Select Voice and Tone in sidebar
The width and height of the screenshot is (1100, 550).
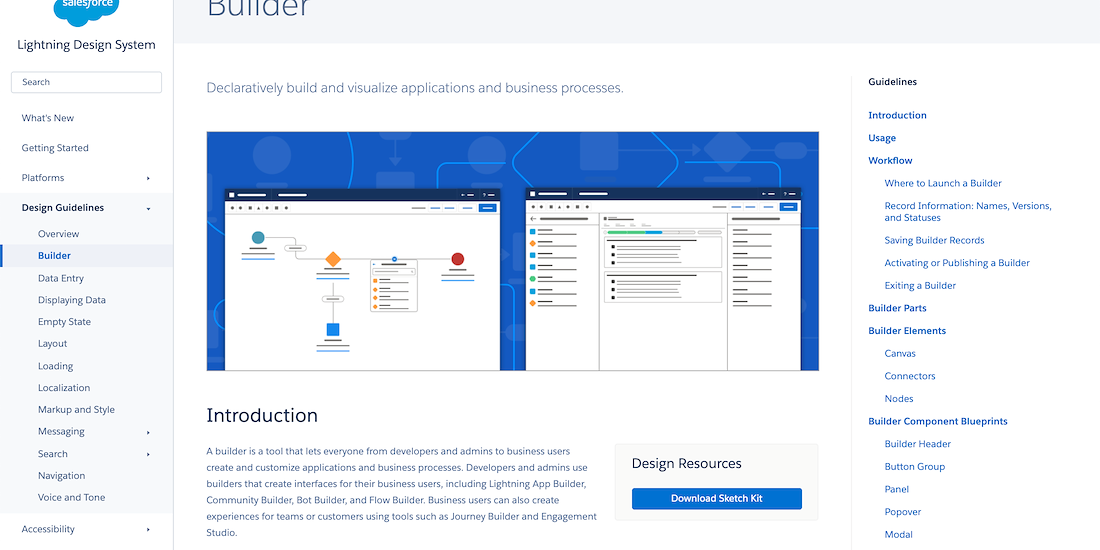pyautogui.click(x=72, y=497)
